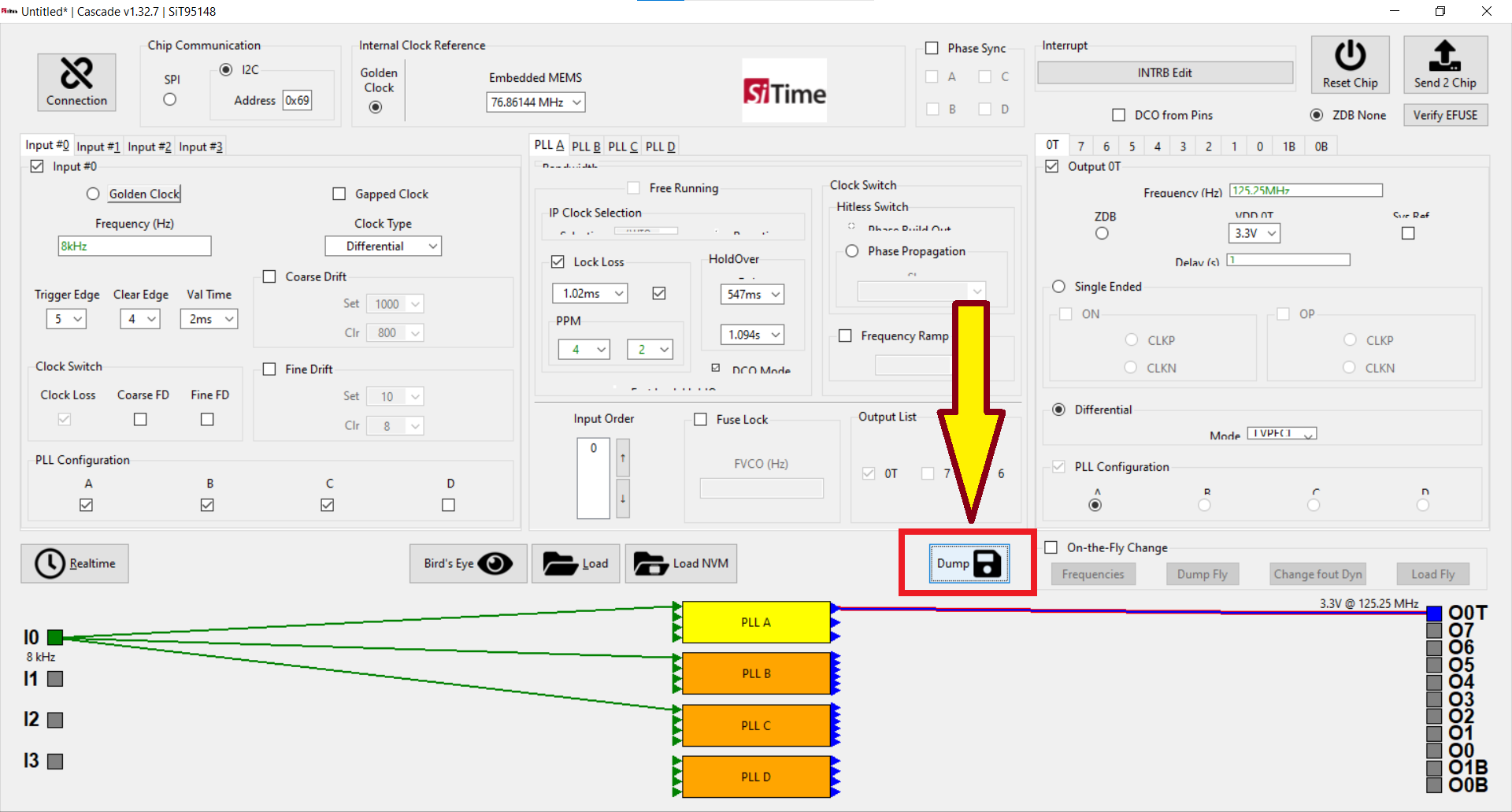Select the yellow PLL A block
Screen dimensions: 1512x812
[x=756, y=622]
